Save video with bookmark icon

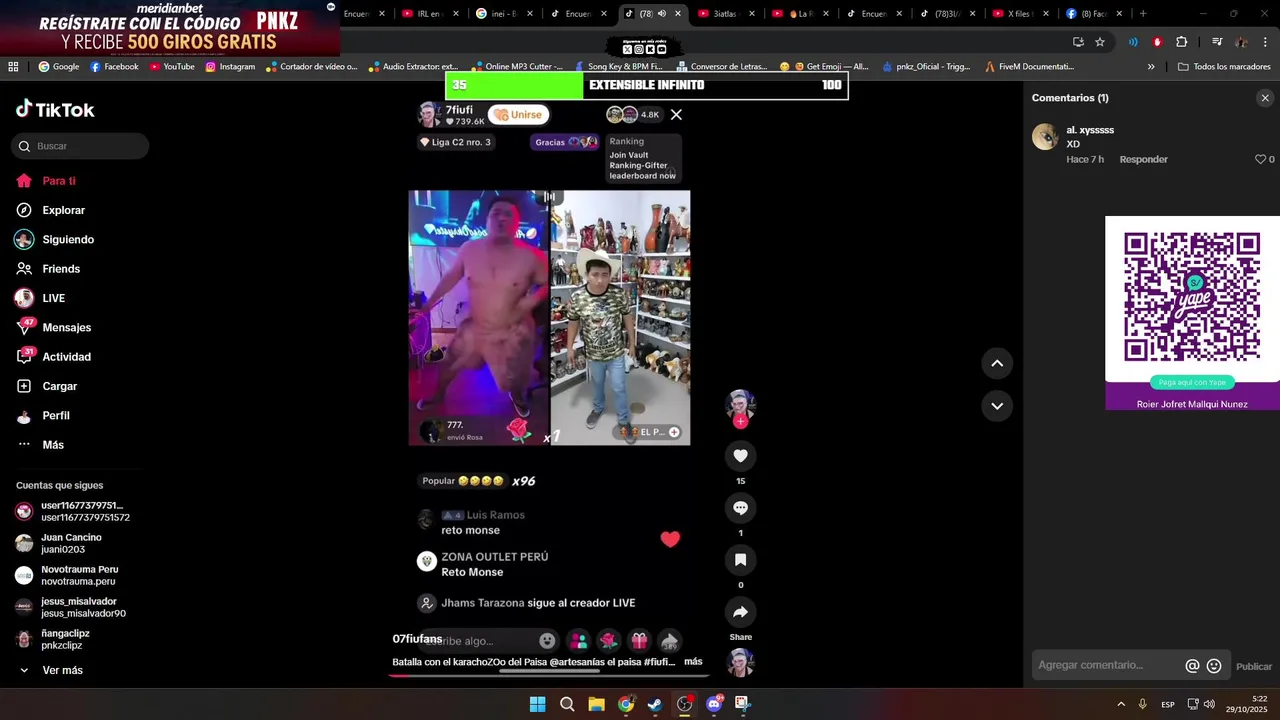tap(740, 560)
